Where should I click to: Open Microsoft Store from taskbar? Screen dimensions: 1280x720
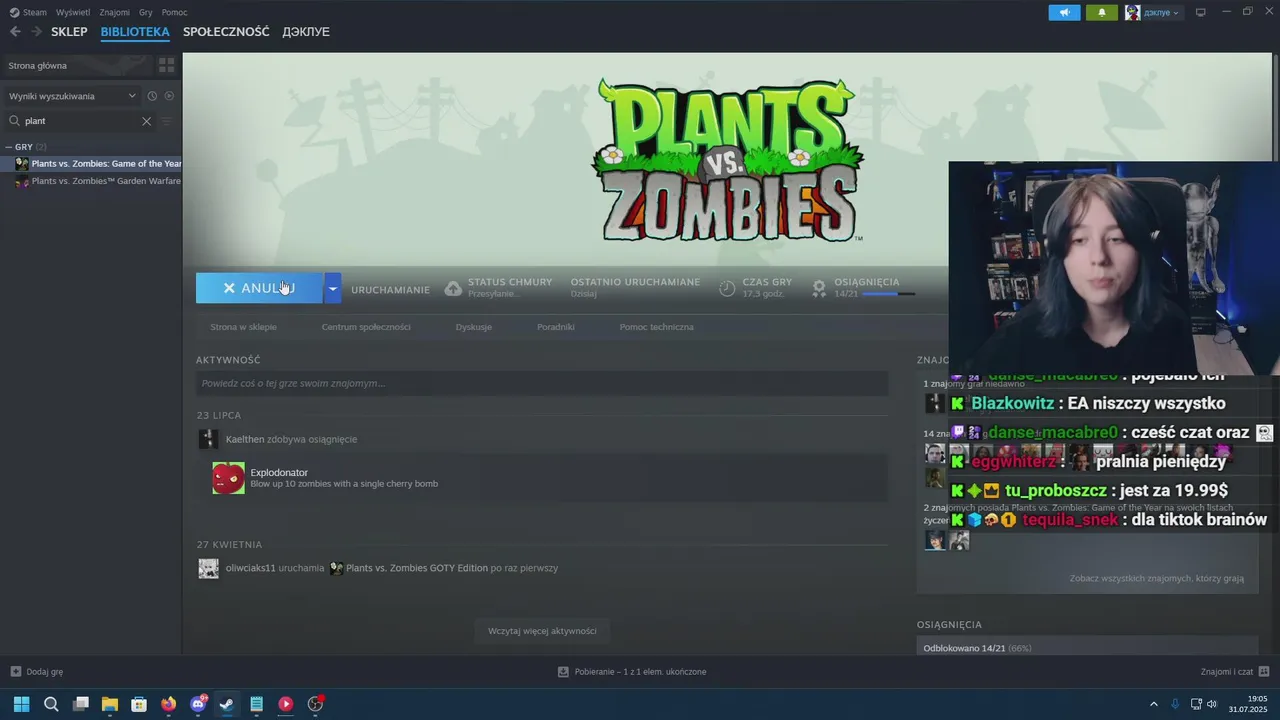(139, 704)
